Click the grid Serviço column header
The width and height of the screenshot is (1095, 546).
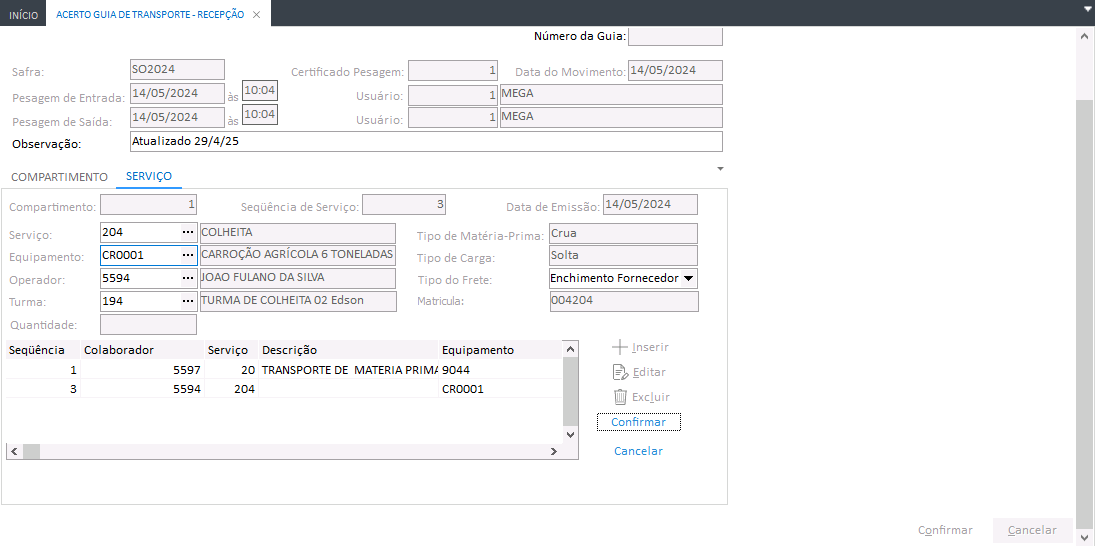232,350
